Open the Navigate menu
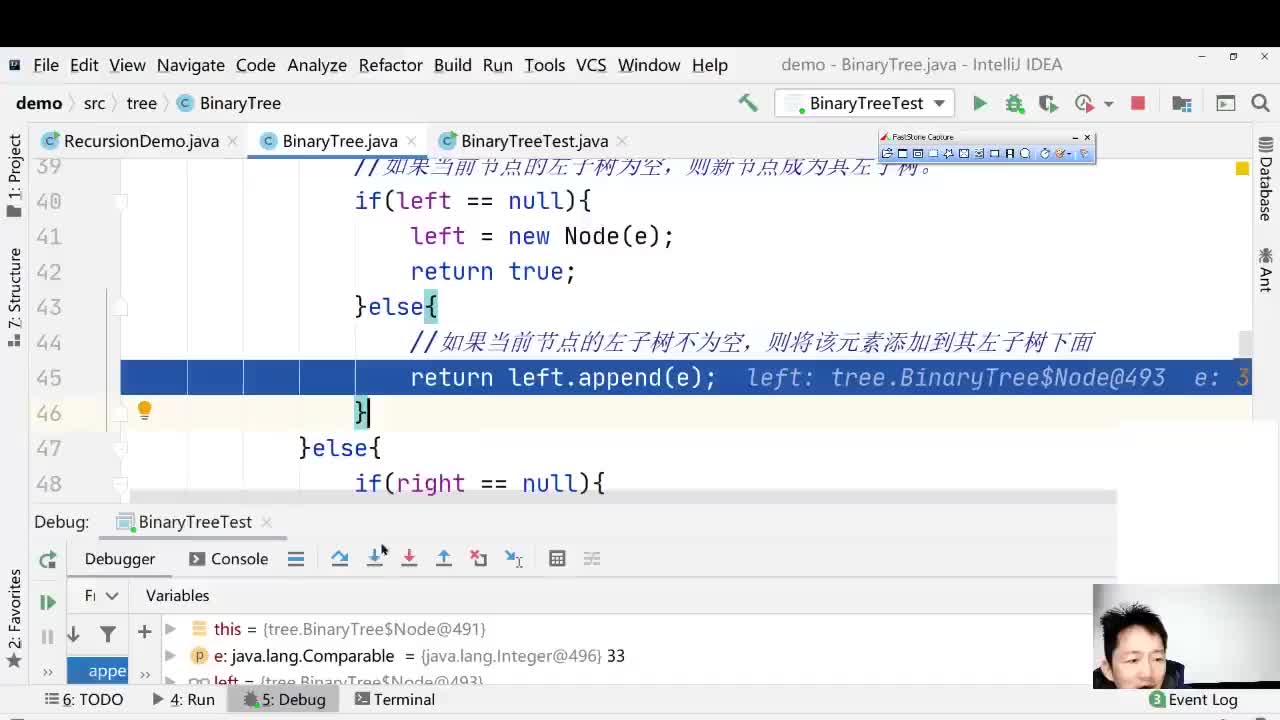Screen dimensions: 1280x720 click(x=190, y=65)
